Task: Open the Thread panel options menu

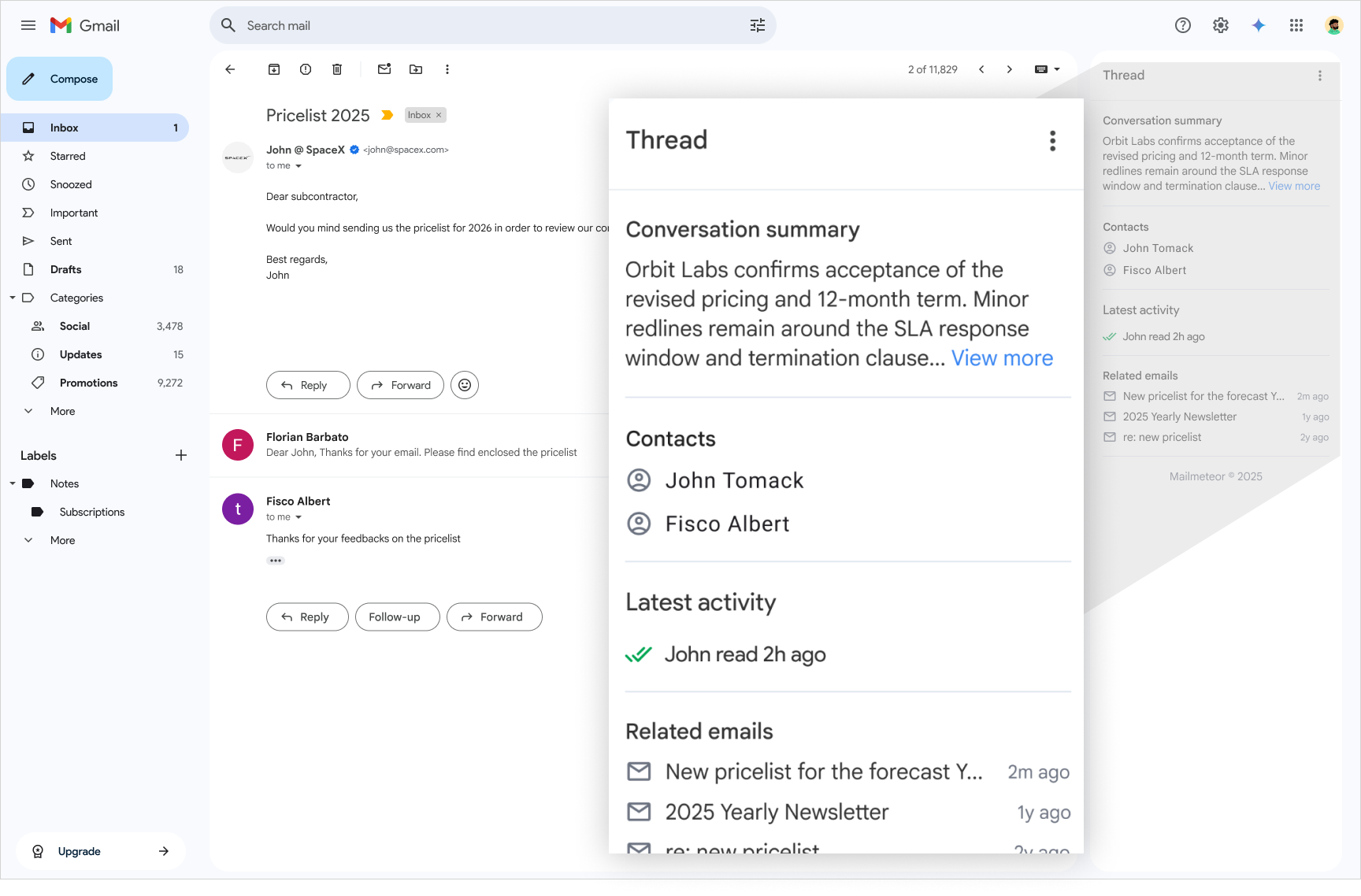Action: click(x=1052, y=140)
